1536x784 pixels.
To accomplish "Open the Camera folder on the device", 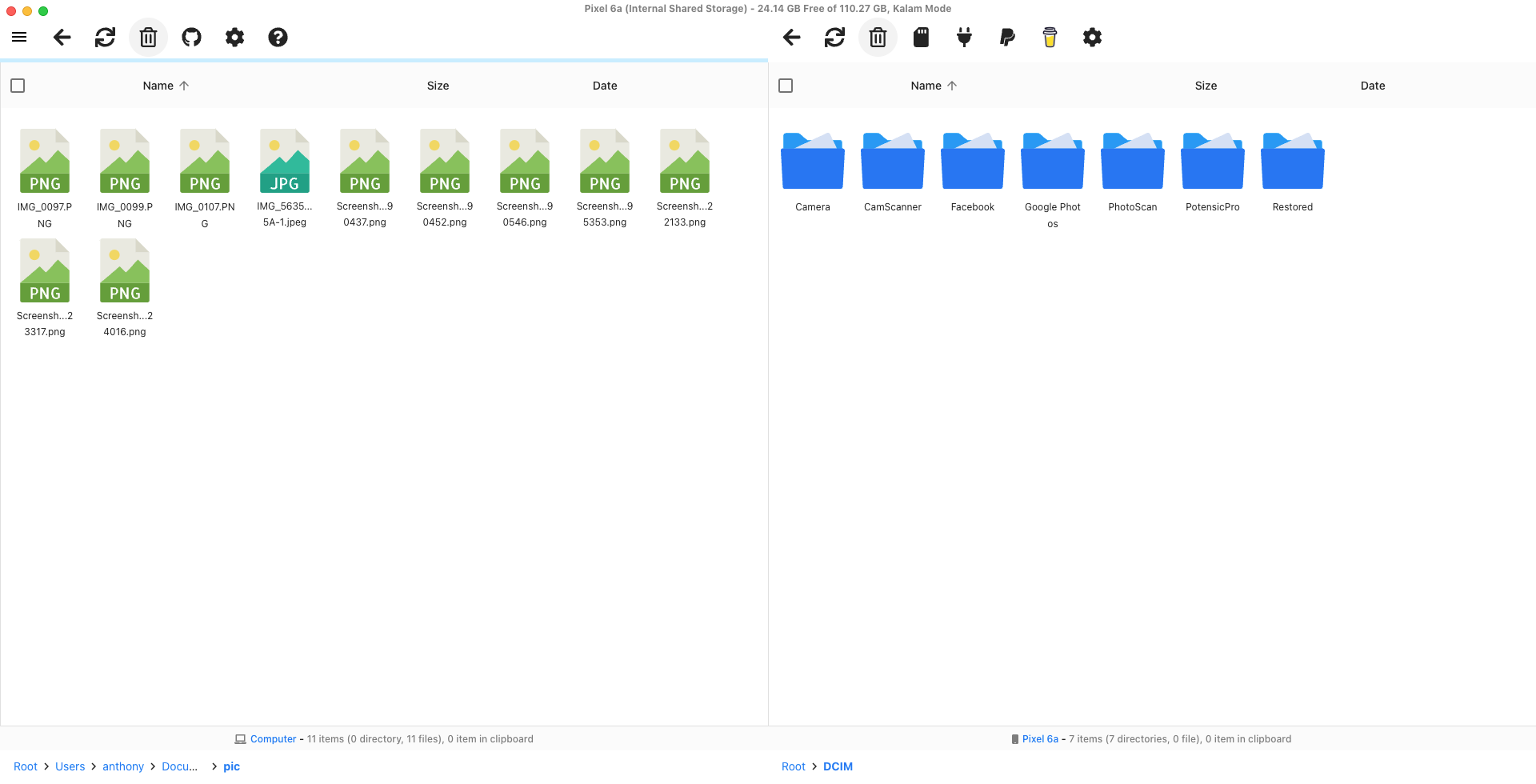I will click(812, 161).
